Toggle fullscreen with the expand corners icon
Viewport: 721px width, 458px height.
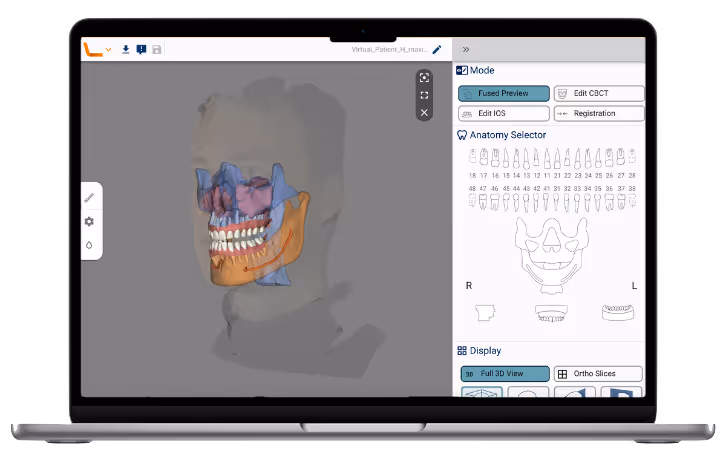click(x=424, y=95)
